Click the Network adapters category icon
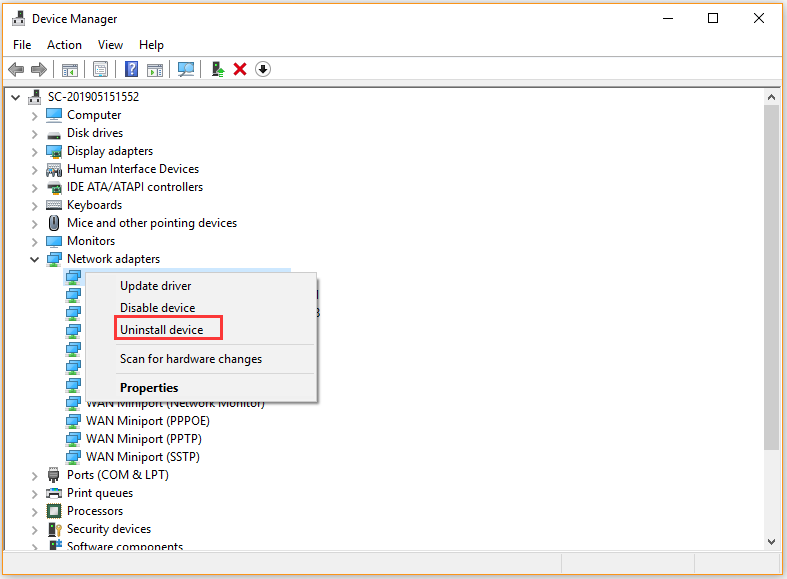 click(54, 259)
